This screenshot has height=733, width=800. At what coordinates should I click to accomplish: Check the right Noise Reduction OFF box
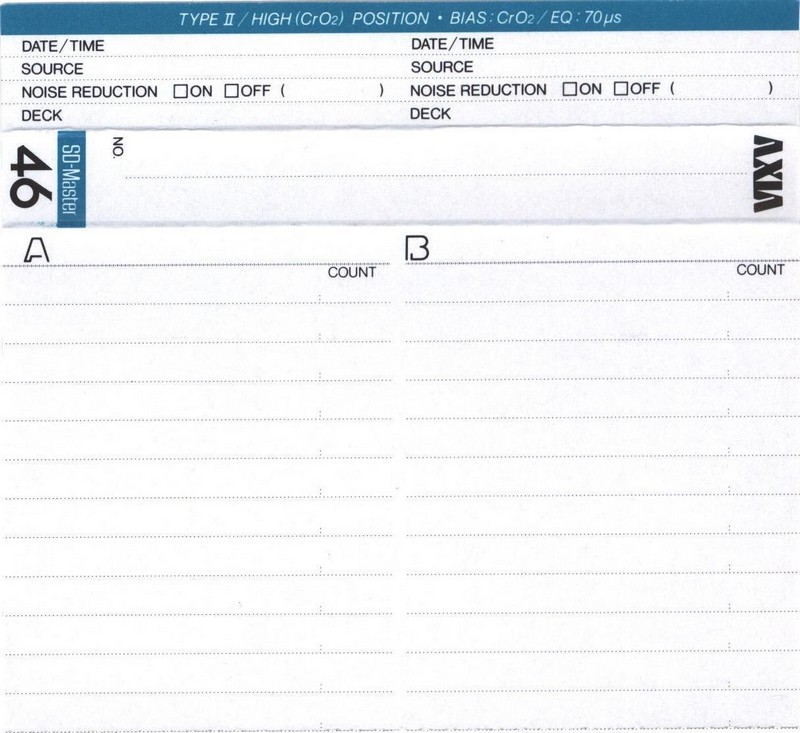620,89
